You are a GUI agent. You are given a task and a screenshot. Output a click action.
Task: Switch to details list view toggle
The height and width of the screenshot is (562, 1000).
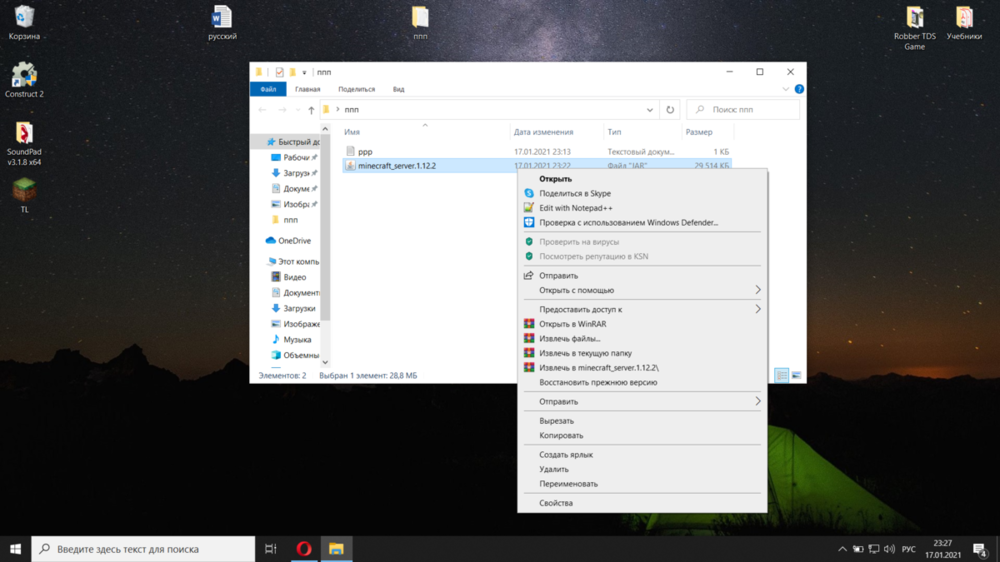pyautogui.click(x=781, y=376)
